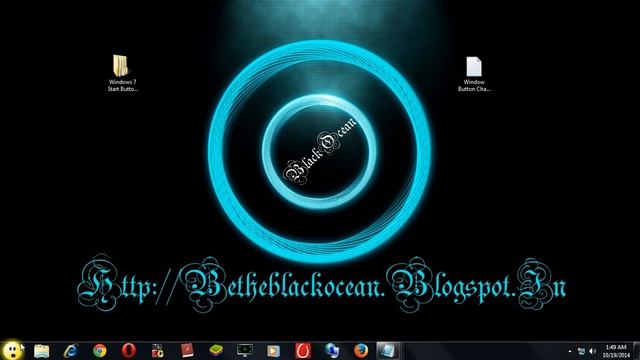The height and width of the screenshot is (360, 640).
Task: Launch BlueStacks from the taskbar
Action: (x=216, y=351)
